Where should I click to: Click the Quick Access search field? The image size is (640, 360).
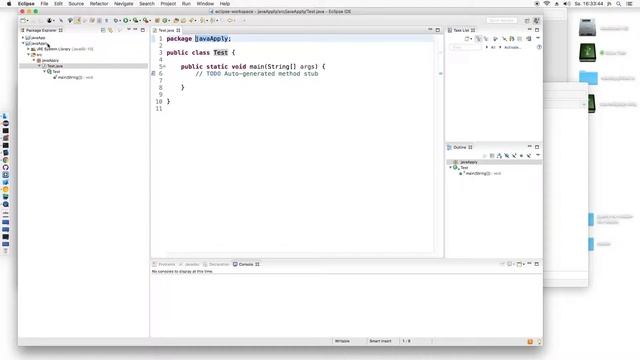coord(502,20)
